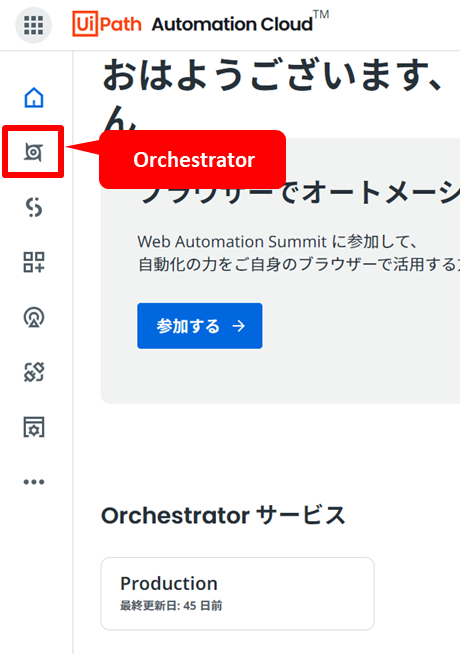The width and height of the screenshot is (460, 654).
Task: Open the app launcher grid icon
Action: coord(33,25)
